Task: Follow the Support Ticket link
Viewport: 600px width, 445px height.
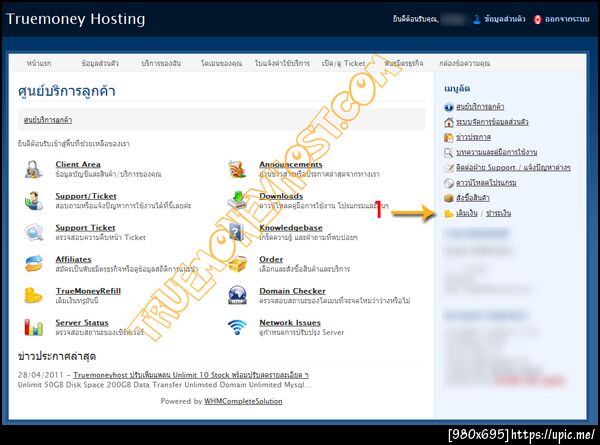Action: pos(85,228)
